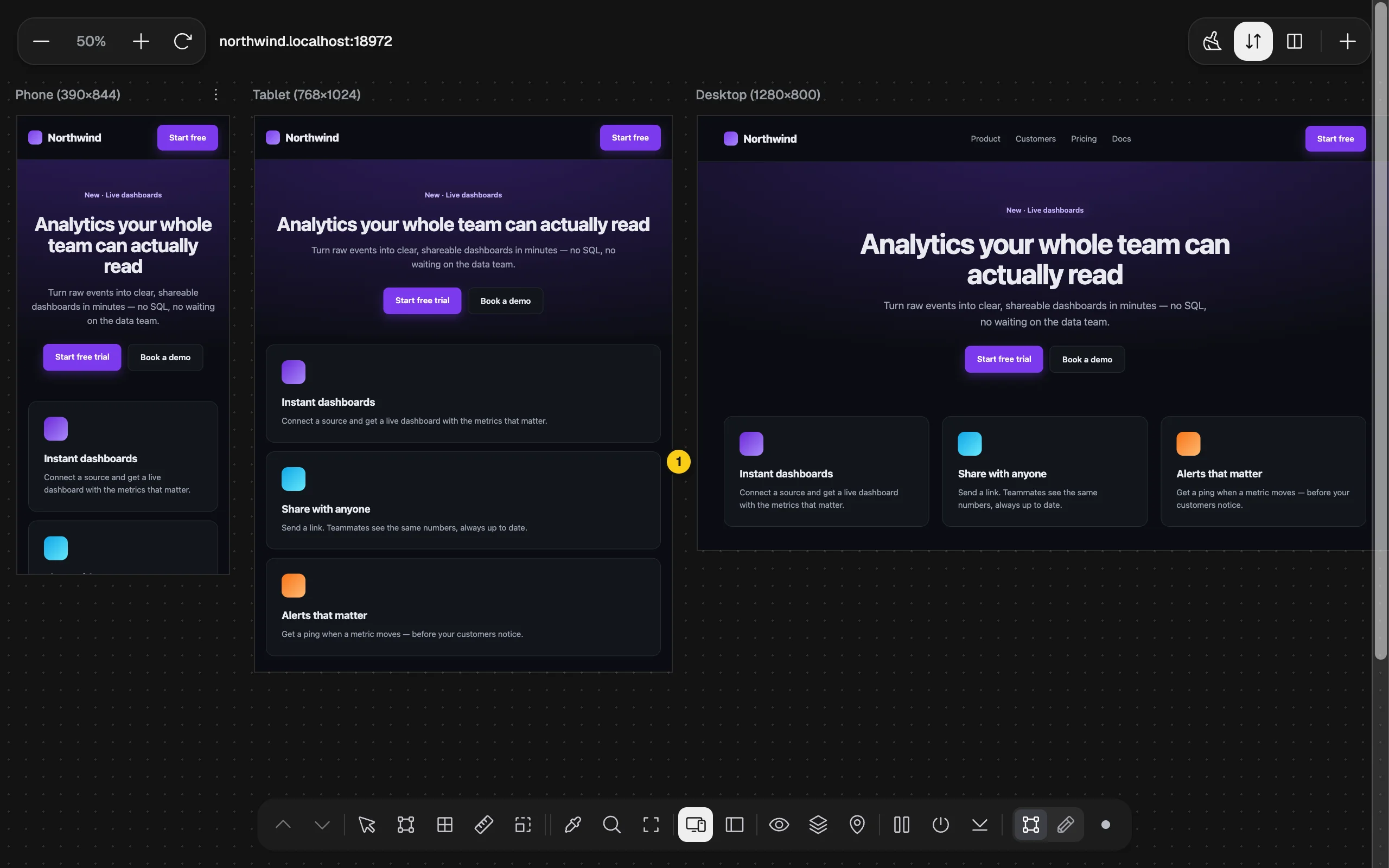Screen dimensions: 1389x868
Task: Click the down chevron in bottom toolbar
Action: (x=322, y=825)
